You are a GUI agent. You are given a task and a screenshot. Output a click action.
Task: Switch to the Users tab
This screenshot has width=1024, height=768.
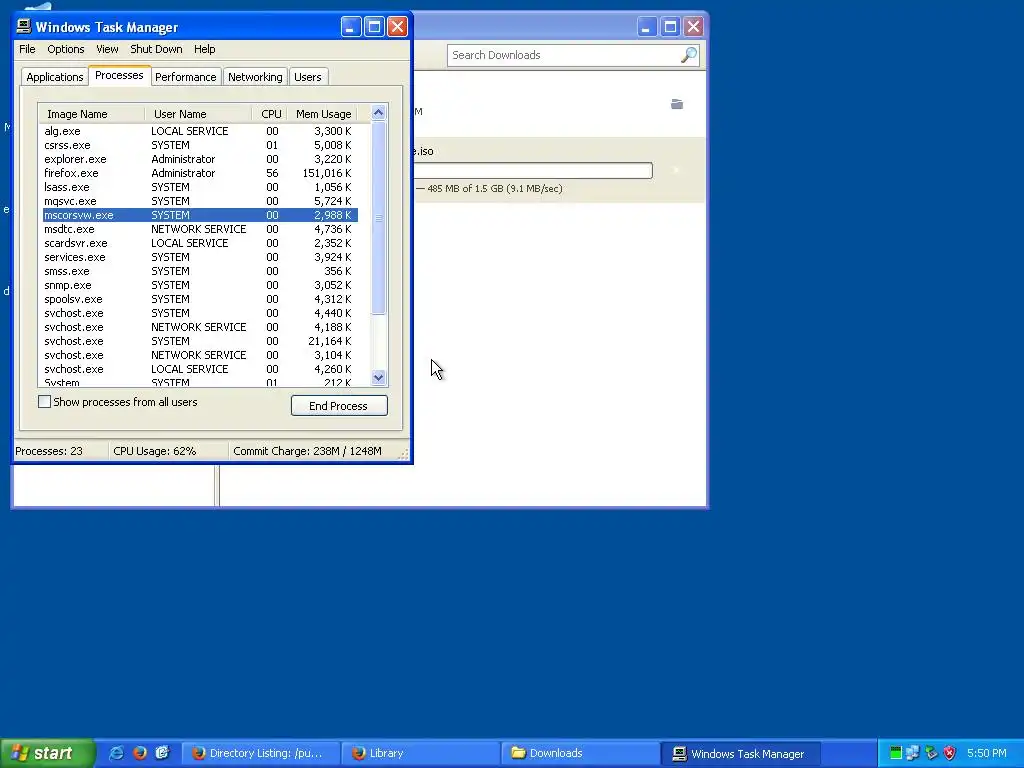click(308, 77)
